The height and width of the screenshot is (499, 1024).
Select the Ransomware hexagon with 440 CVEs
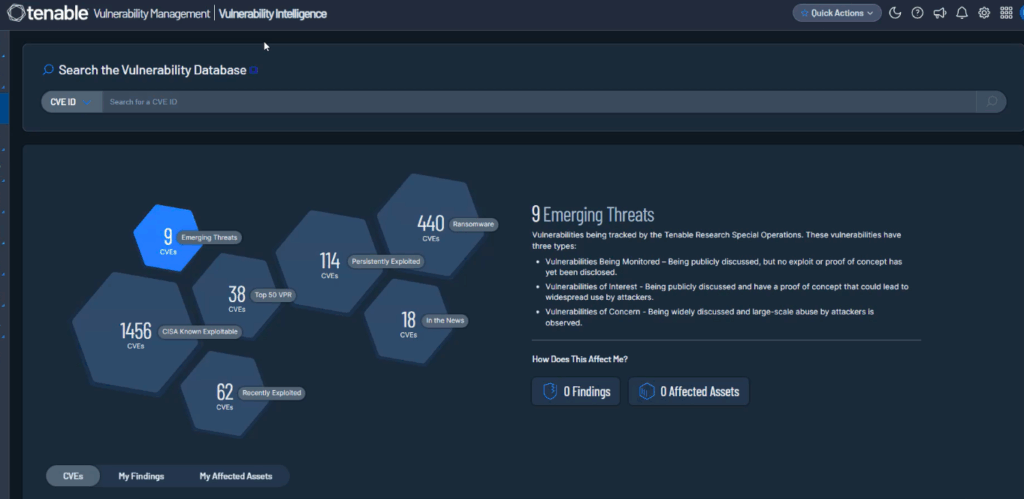tap(430, 227)
